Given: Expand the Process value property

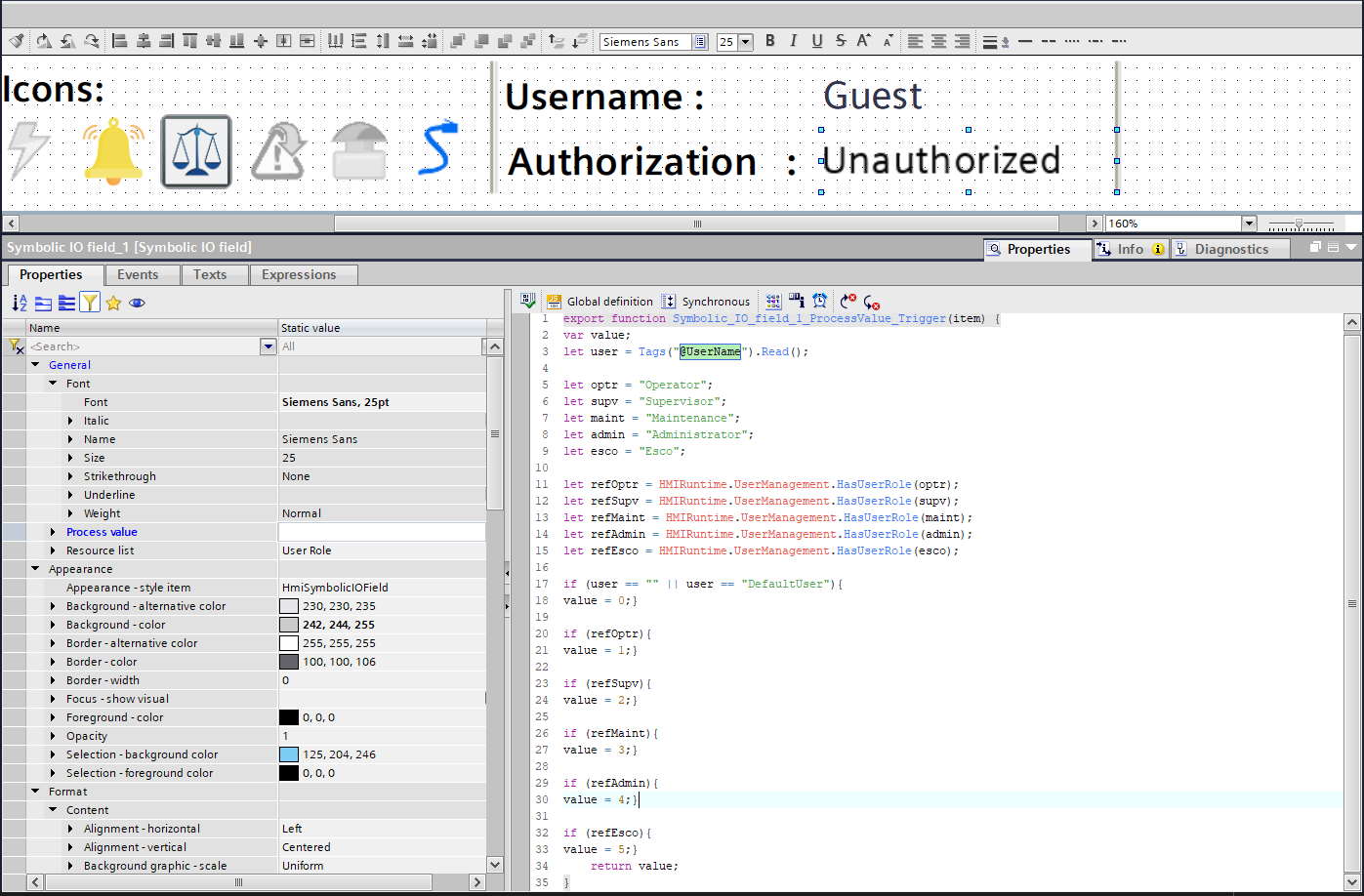Looking at the screenshot, I should pyautogui.click(x=53, y=532).
